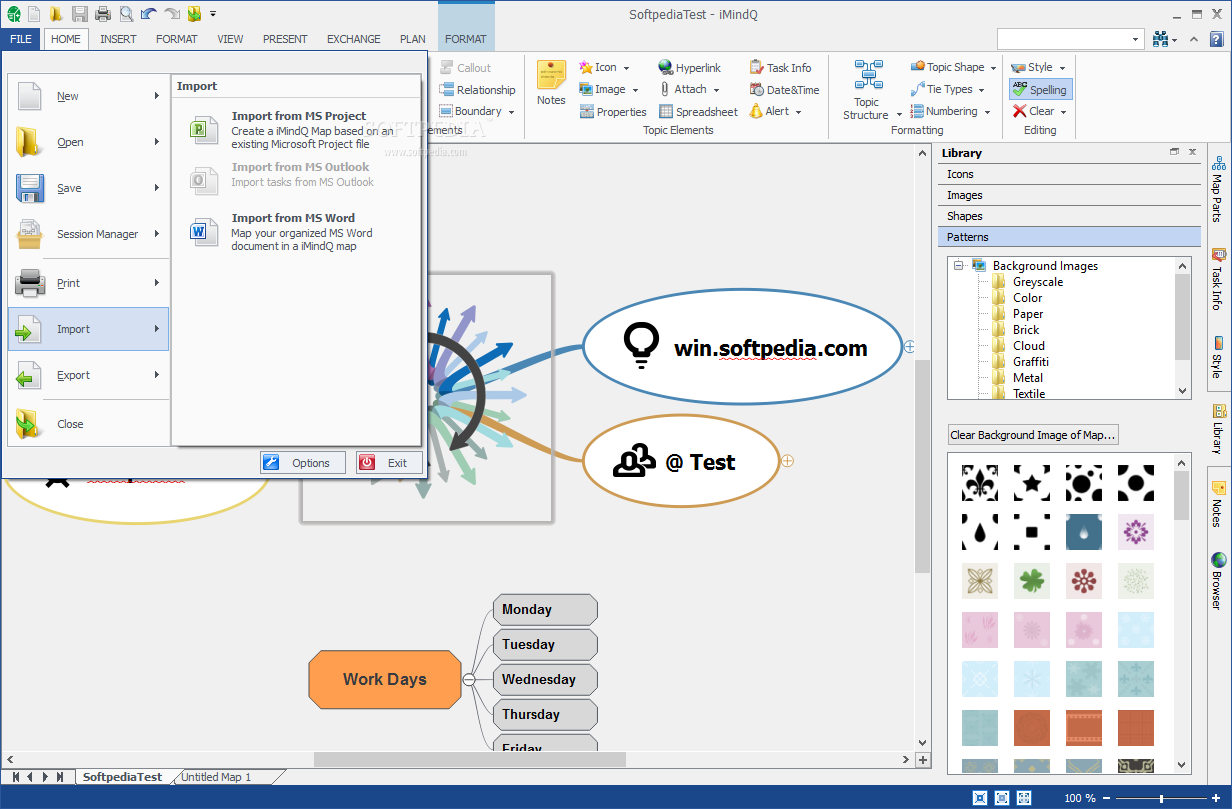1232x809 pixels.
Task: Select the green clover pattern thumbnail
Action: pos(1031,581)
